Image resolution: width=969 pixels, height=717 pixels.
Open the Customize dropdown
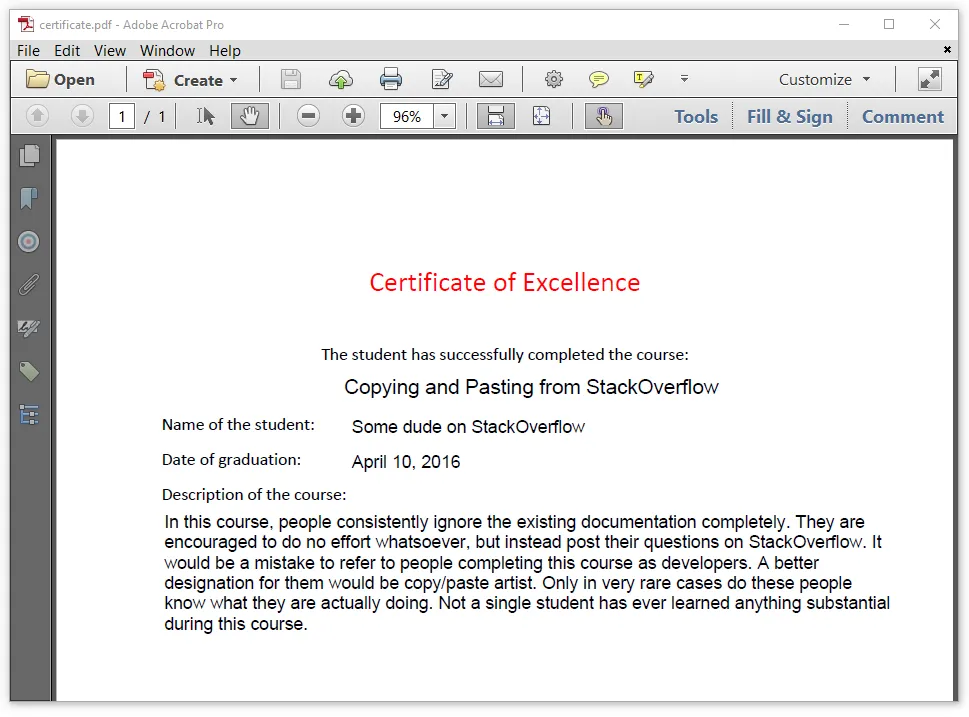pos(824,80)
